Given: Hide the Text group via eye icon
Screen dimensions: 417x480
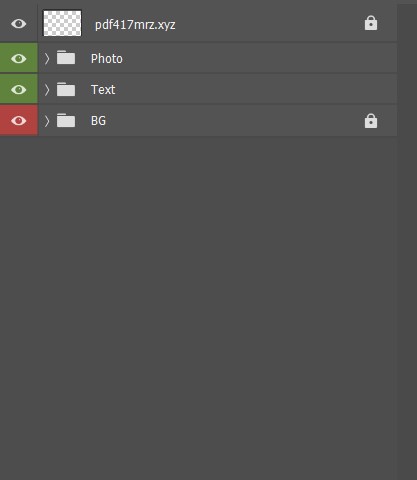Looking at the screenshot, I should (18, 90).
